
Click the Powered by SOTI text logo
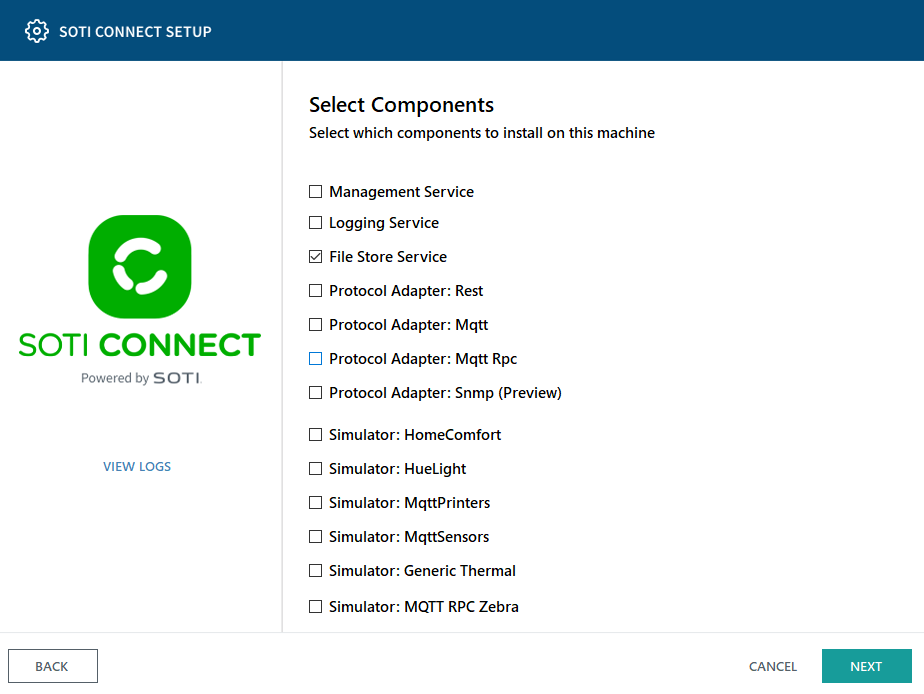[x=141, y=378]
